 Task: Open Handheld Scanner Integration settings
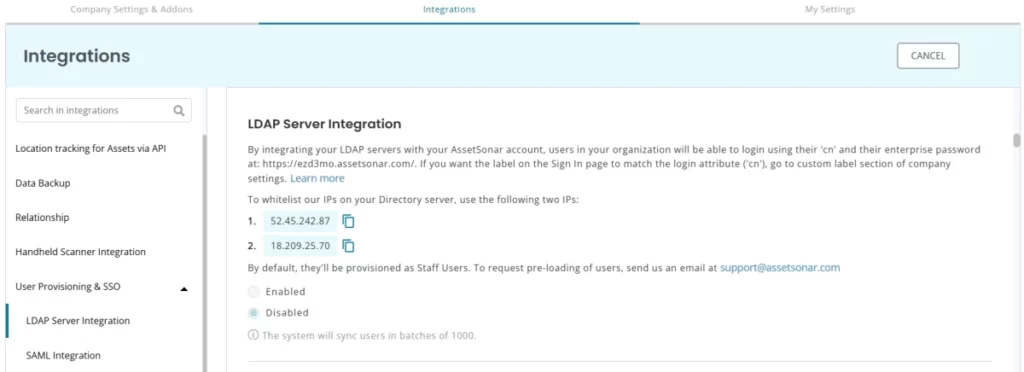[x=80, y=252]
